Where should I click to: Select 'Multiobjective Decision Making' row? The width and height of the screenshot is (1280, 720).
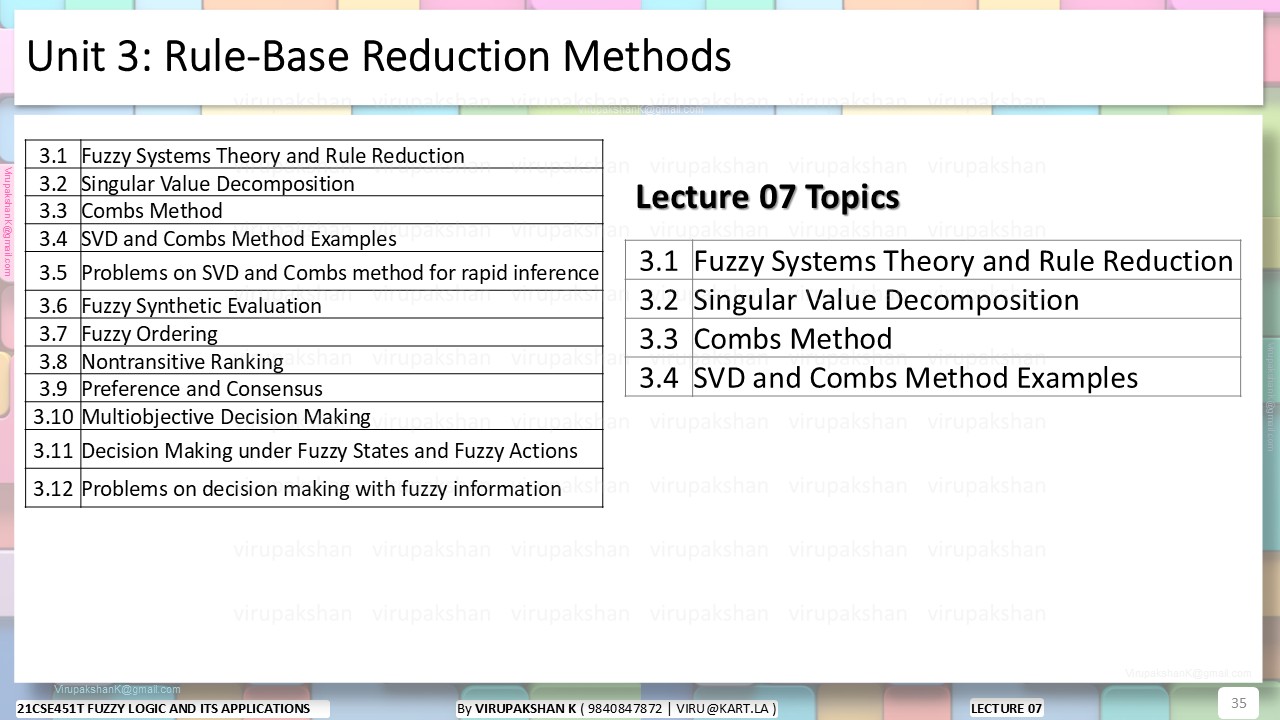(314, 417)
